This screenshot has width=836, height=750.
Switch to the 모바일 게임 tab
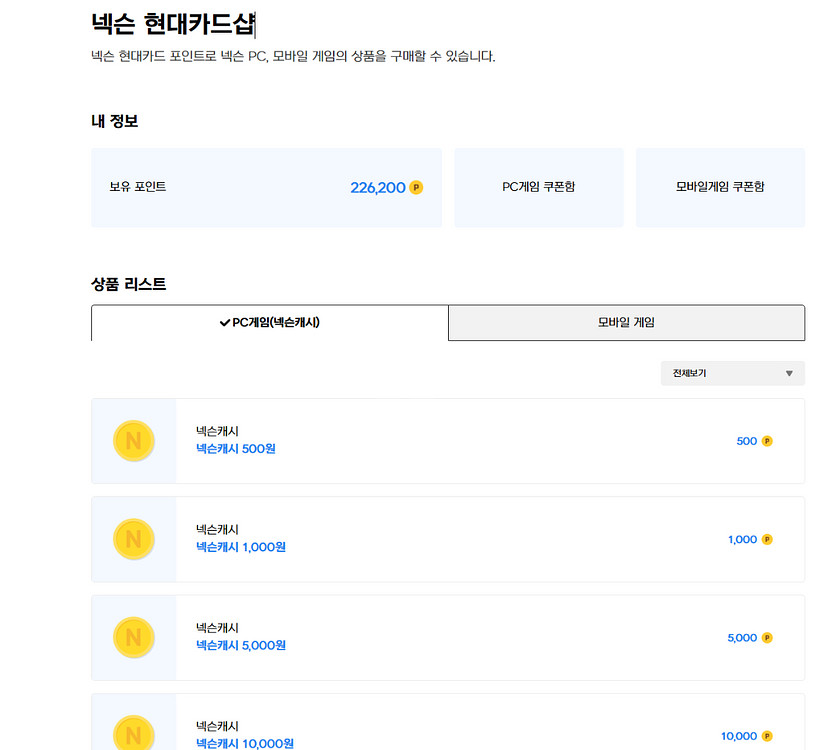pos(626,322)
